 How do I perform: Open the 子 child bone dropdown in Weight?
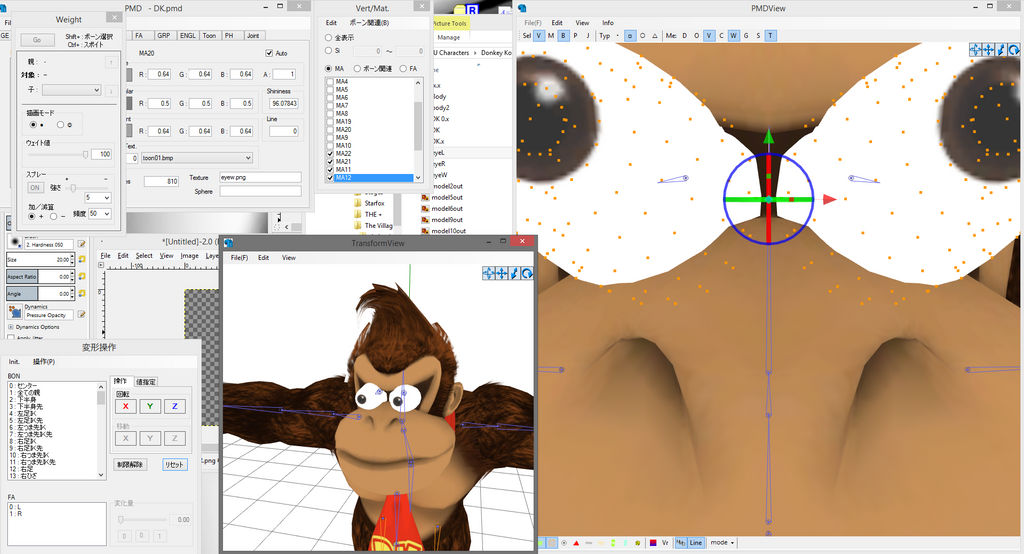pos(72,90)
